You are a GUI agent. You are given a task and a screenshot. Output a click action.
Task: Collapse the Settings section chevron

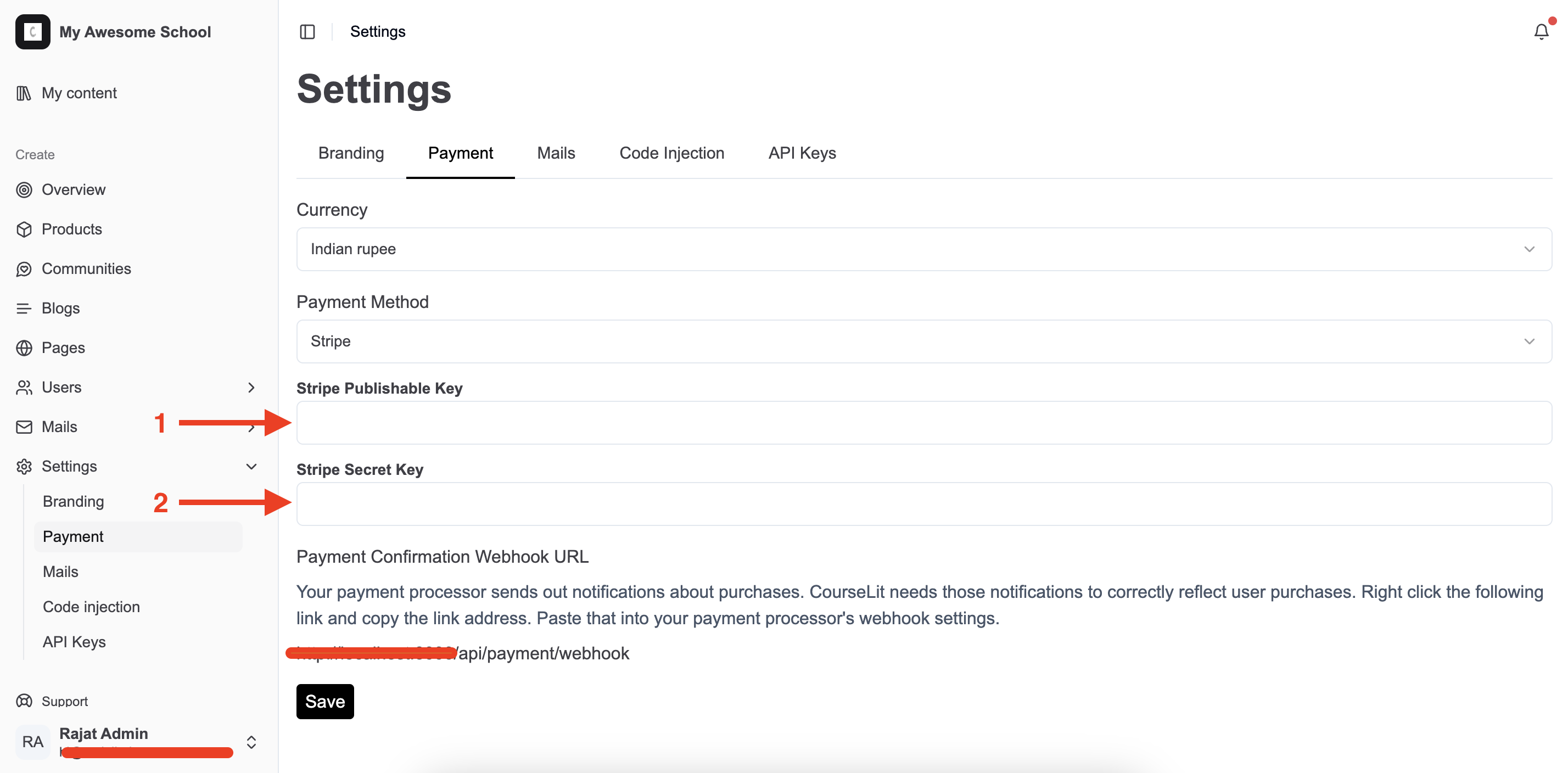click(251, 466)
